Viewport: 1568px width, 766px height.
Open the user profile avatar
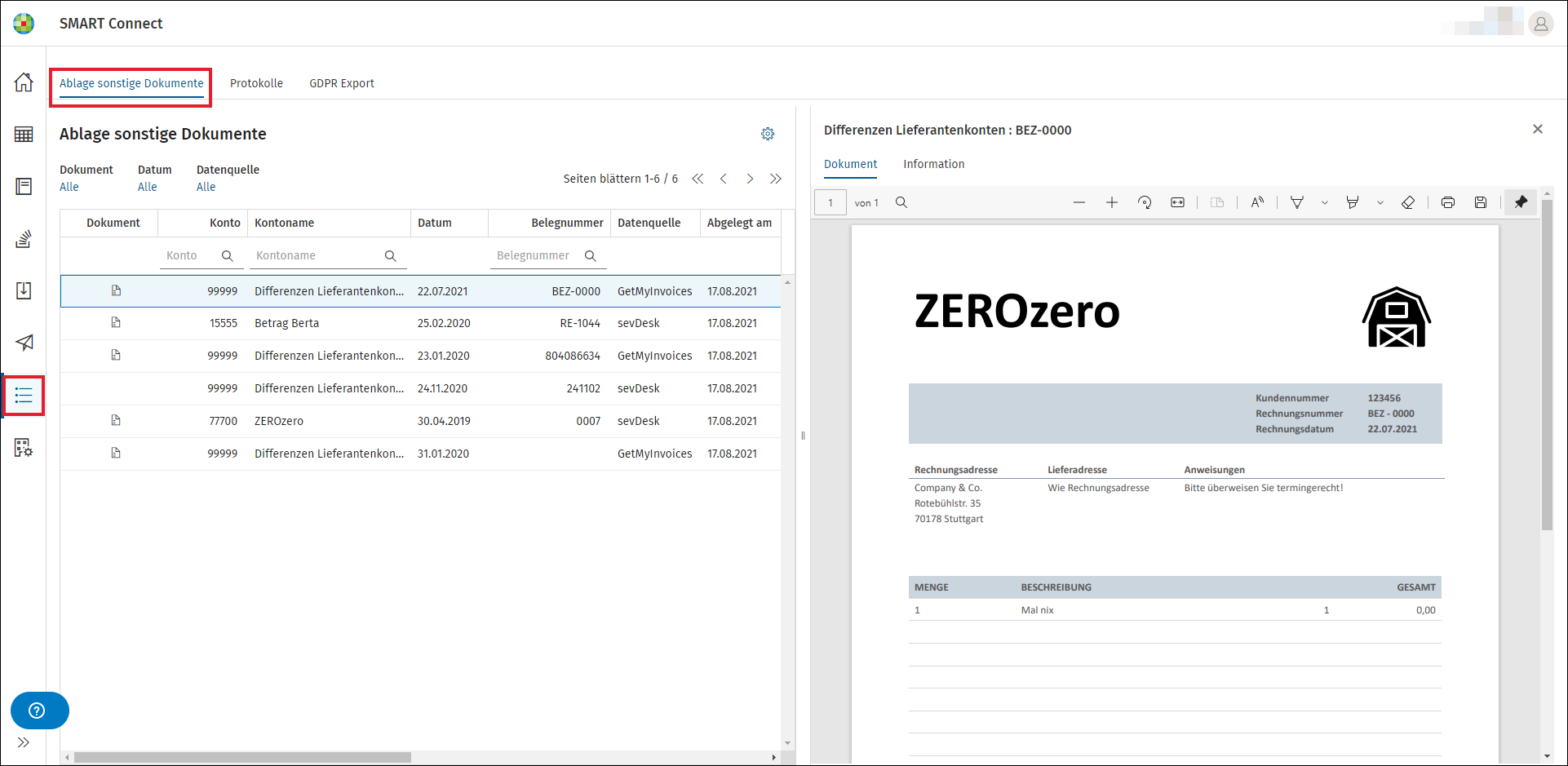1540,24
